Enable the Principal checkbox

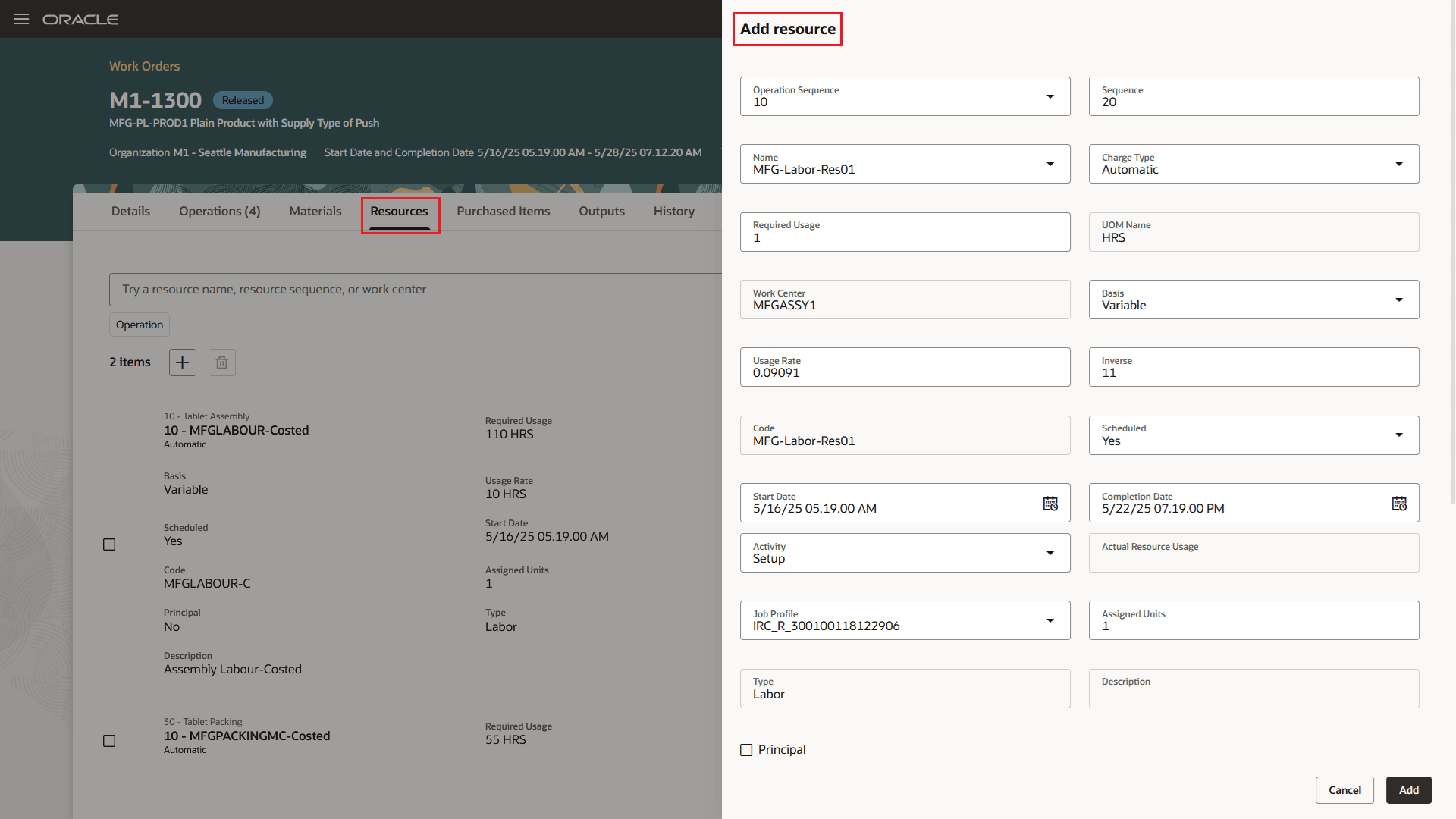(746, 749)
